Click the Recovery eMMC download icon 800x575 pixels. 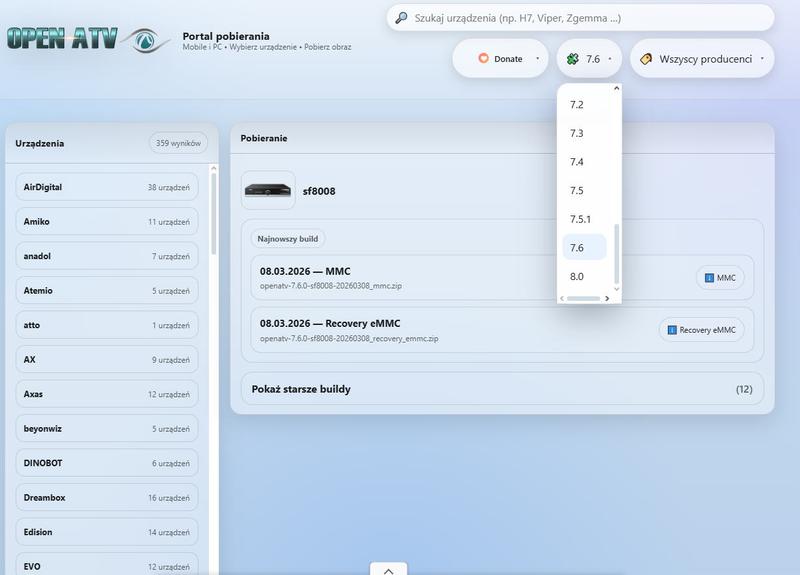tap(672, 330)
